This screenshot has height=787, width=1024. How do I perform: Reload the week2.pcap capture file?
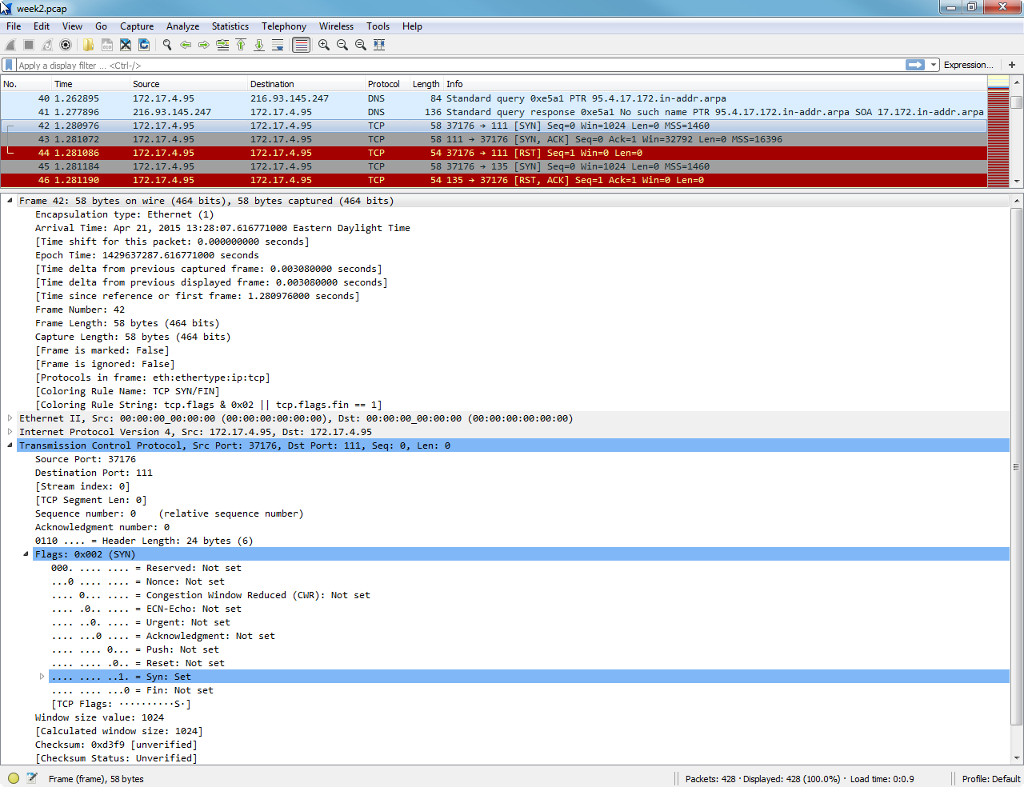click(x=144, y=44)
